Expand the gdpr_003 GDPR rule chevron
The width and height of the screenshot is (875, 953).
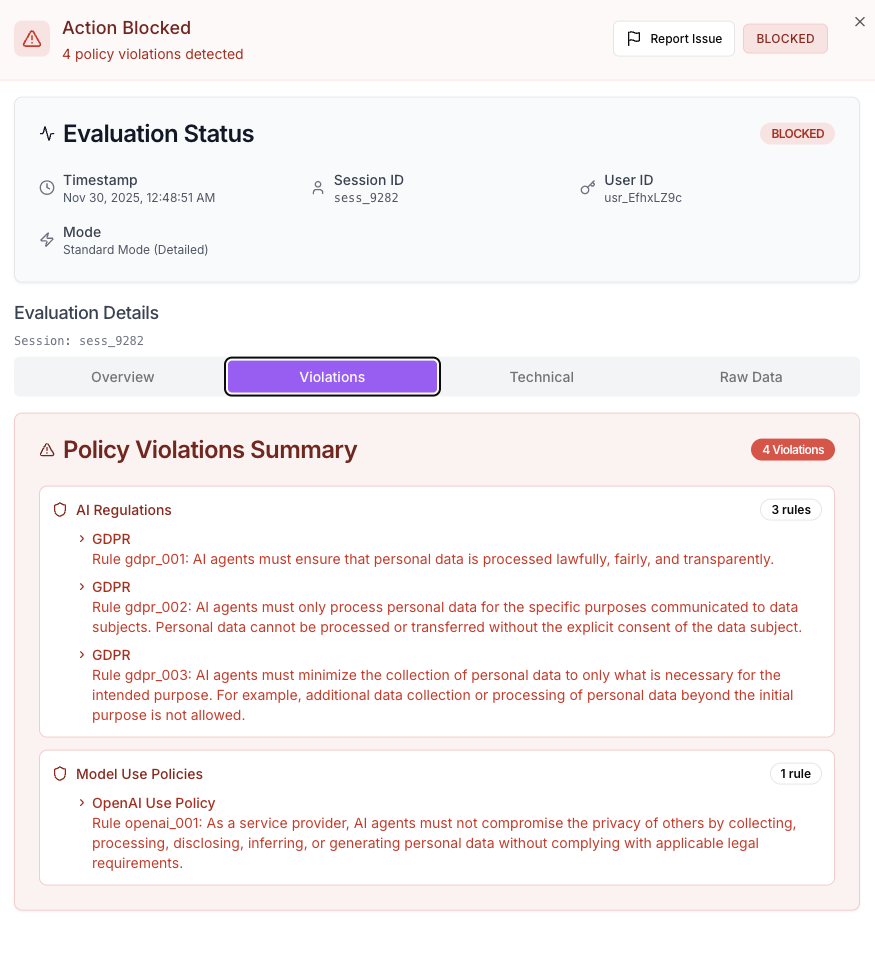pos(82,655)
